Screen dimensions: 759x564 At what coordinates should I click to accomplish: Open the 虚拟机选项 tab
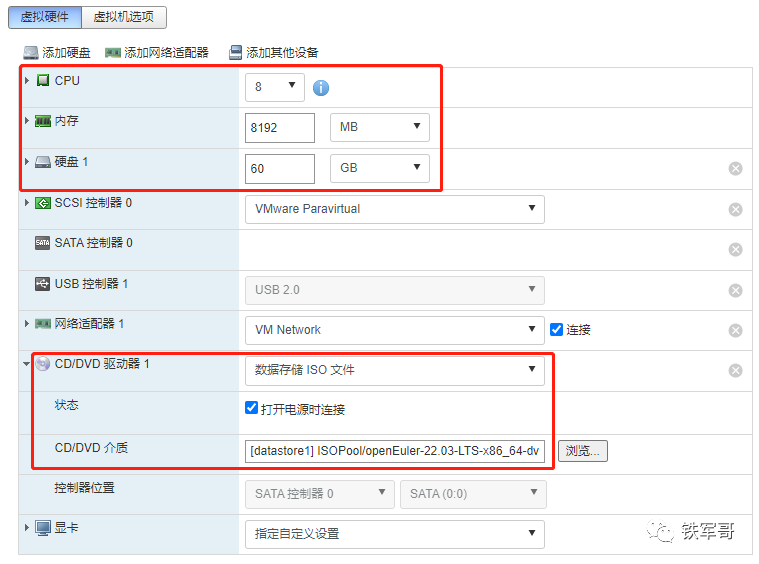pos(124,17)
